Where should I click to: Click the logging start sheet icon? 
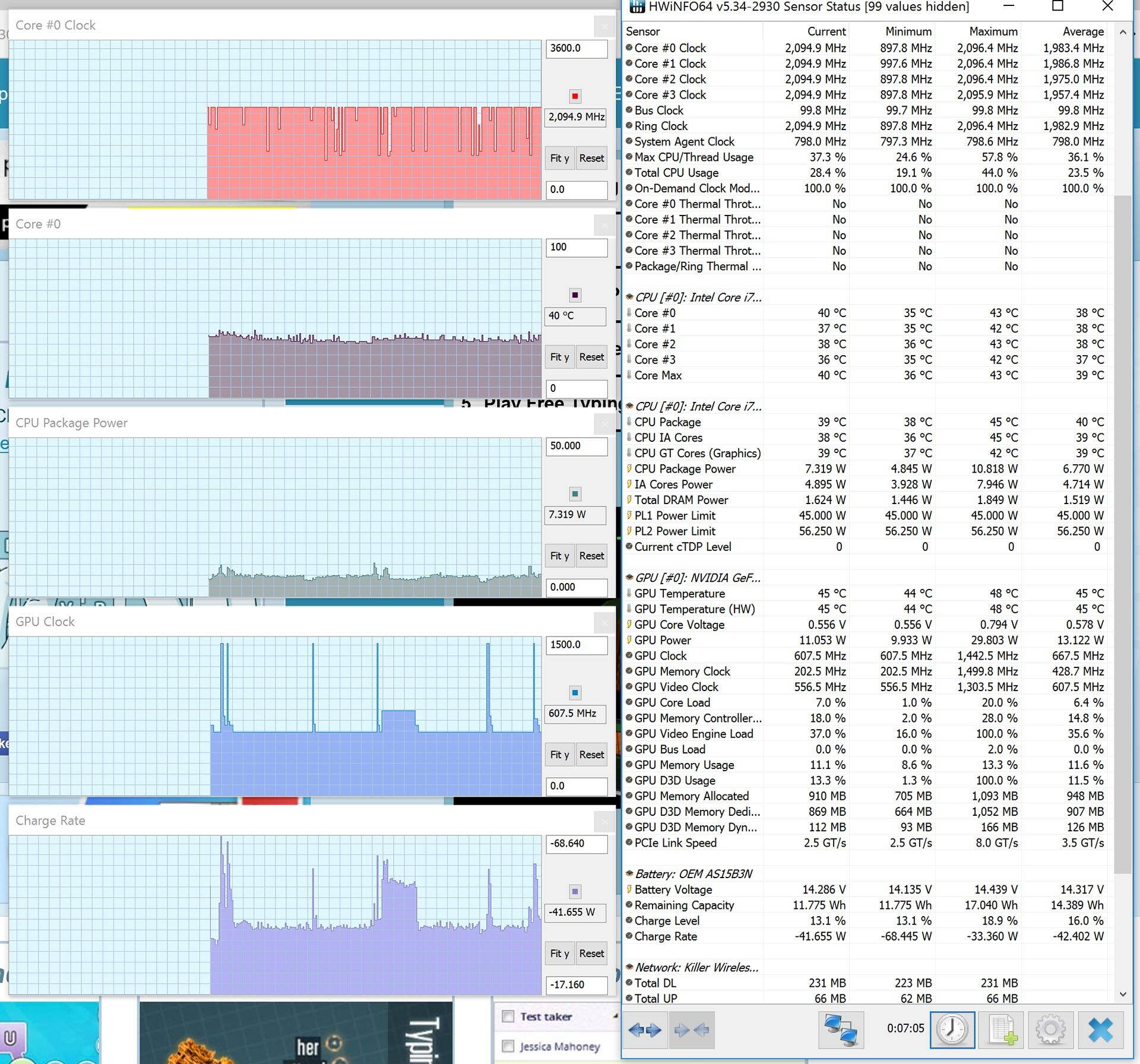coord(1002,1030)
